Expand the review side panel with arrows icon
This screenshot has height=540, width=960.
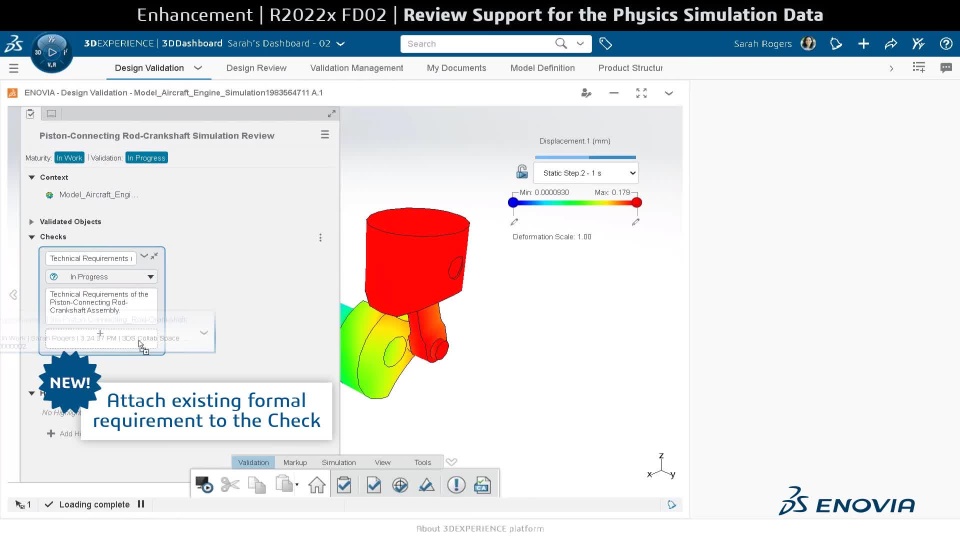(331, 114)
